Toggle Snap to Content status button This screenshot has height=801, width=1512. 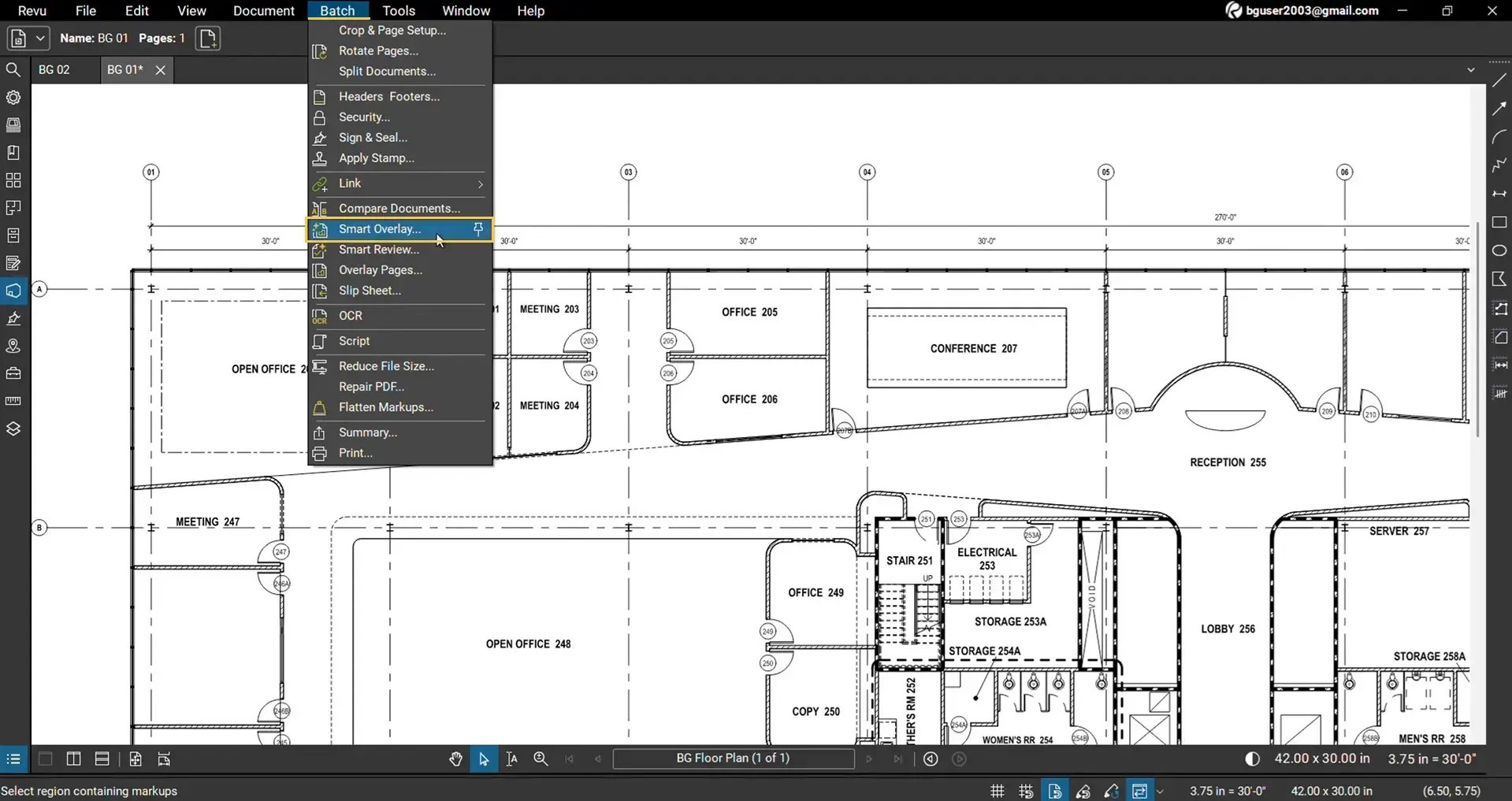click(1054, 791)
